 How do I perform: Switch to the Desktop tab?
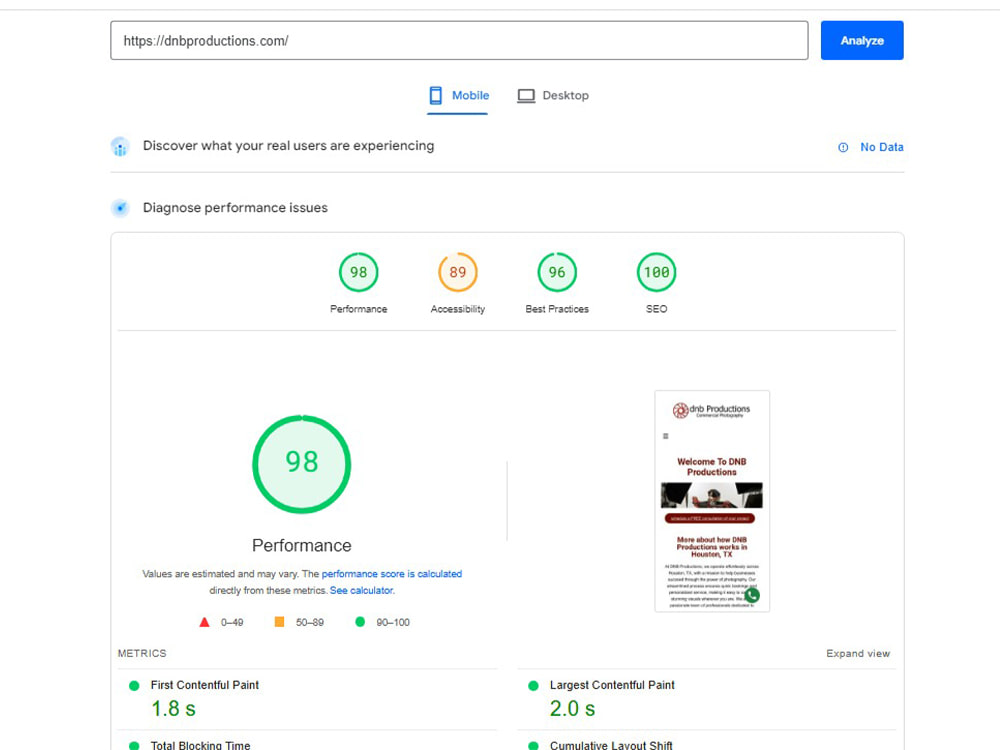[553, 96]
